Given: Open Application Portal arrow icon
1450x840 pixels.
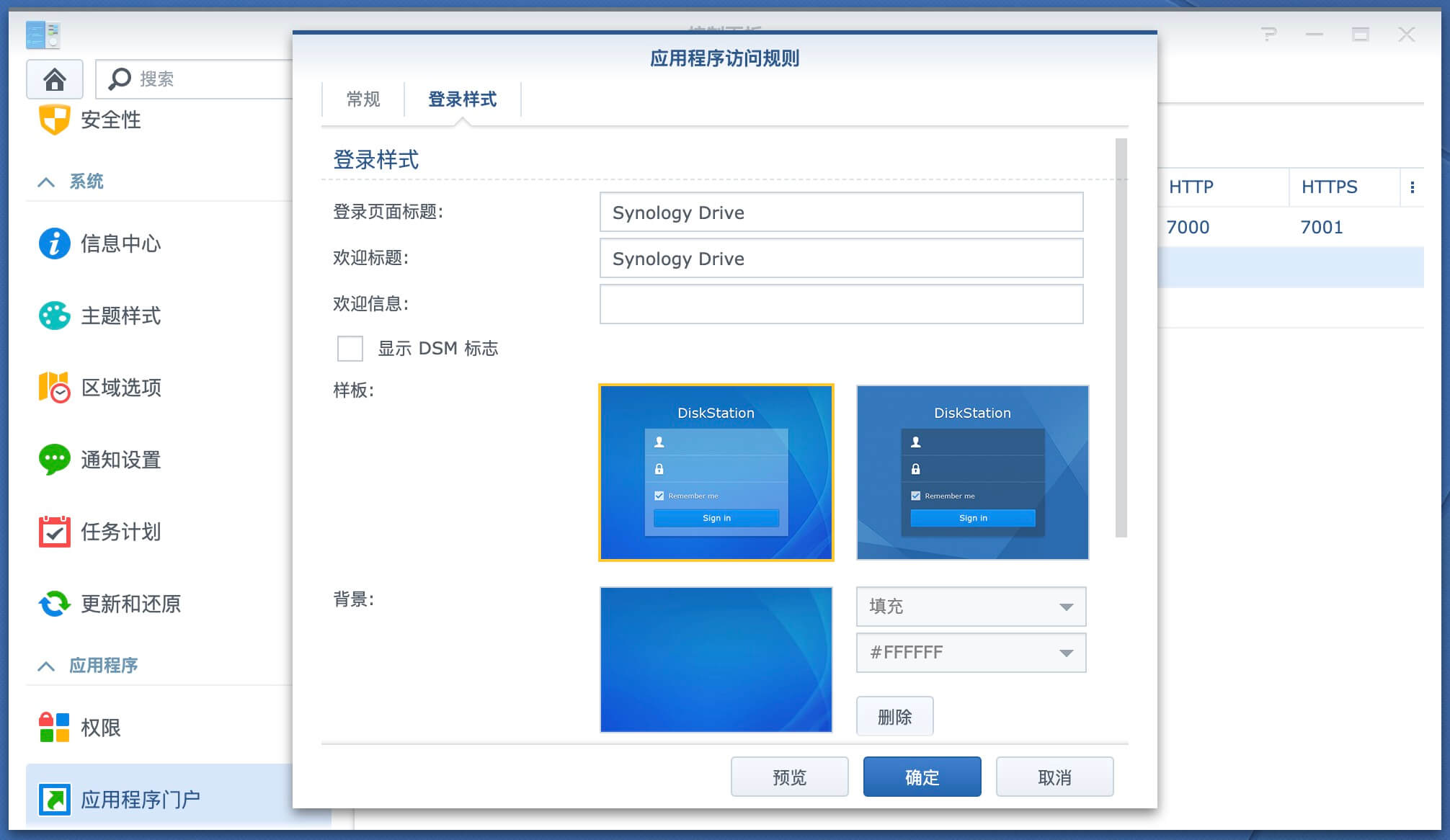Looking at the screenshot, I should tap(54, 800).
